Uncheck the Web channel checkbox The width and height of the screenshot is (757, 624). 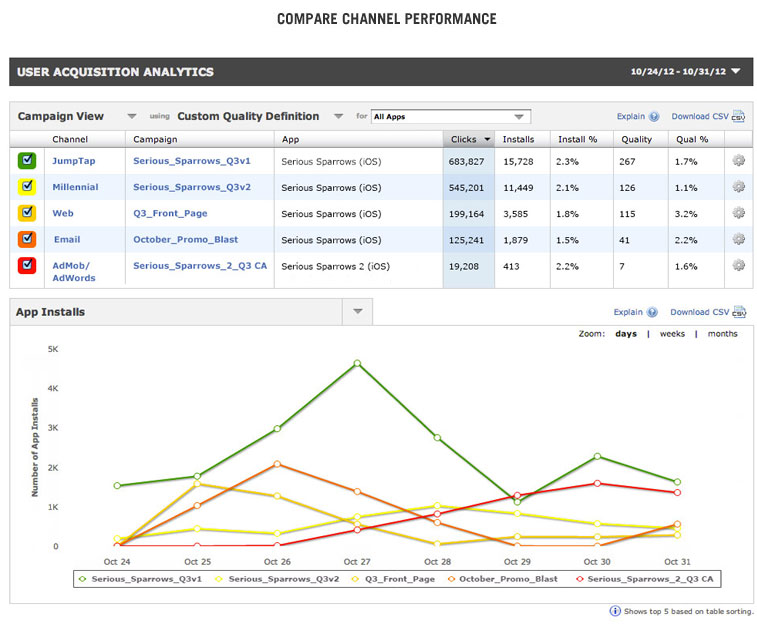(27, 213)
